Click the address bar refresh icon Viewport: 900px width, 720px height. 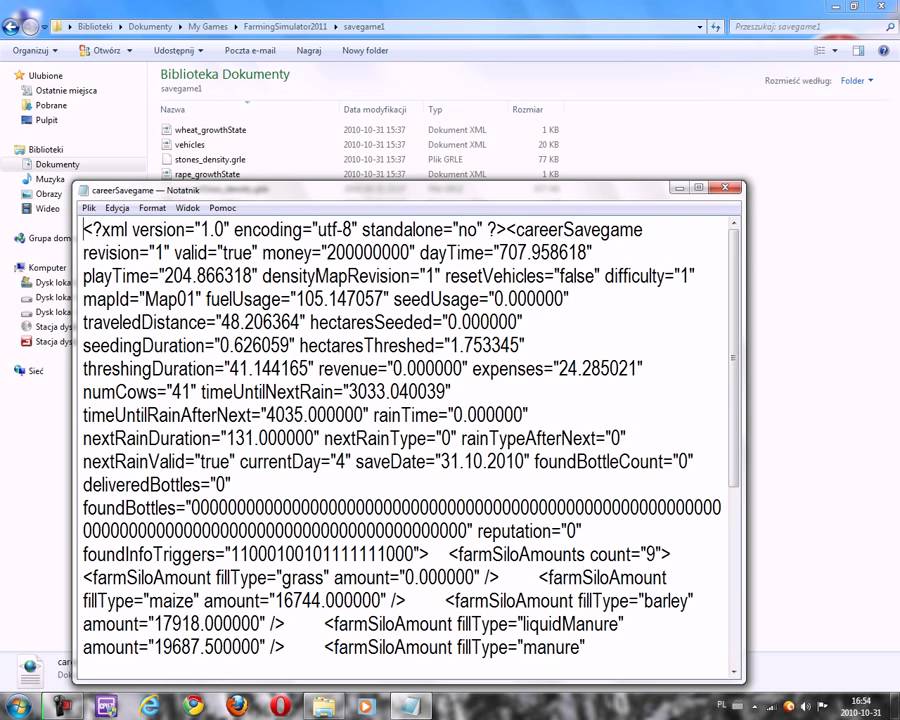click(715, 26)
